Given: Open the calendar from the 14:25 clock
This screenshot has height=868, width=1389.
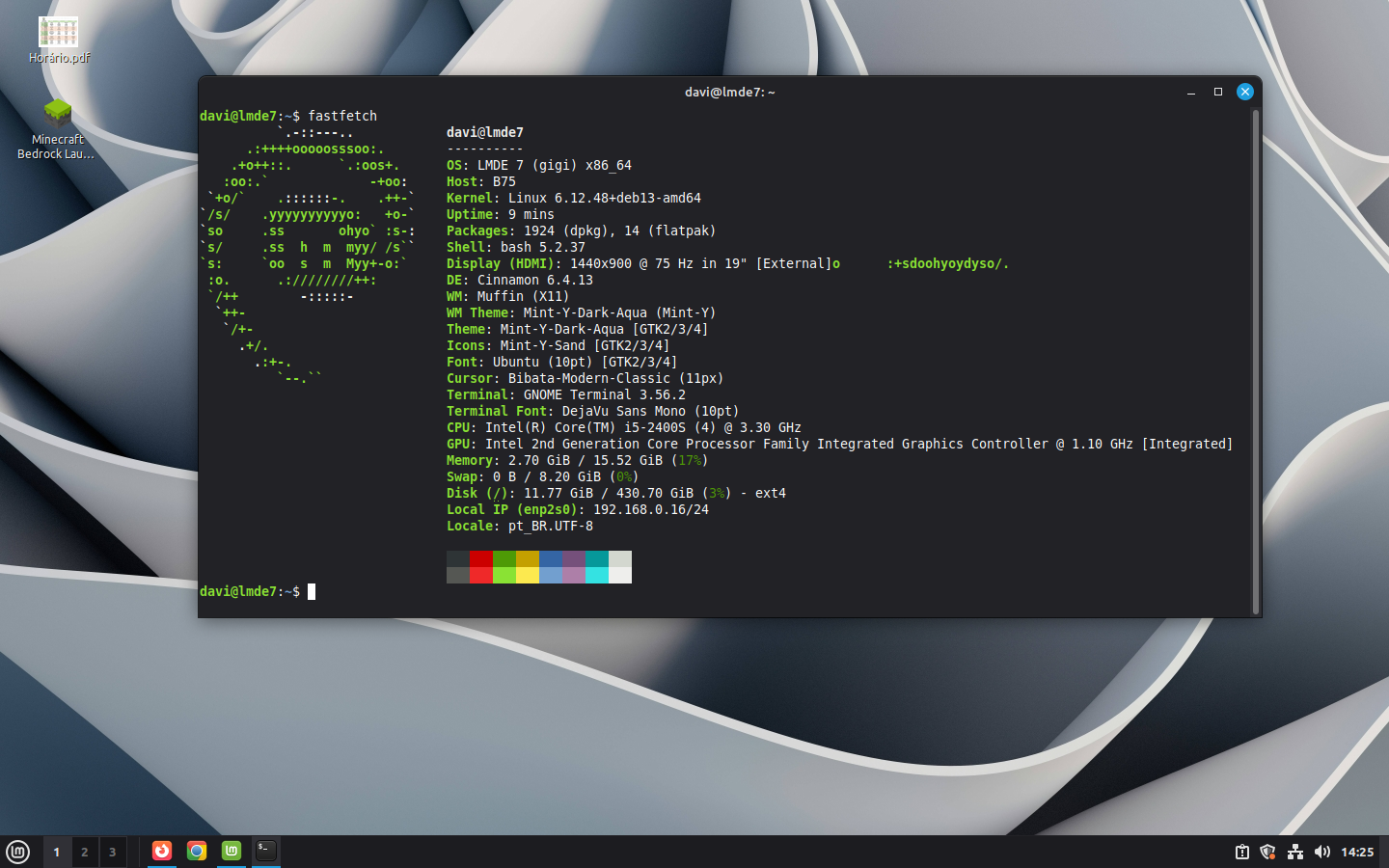Looking at the screenshot, I should [1356, 852].
